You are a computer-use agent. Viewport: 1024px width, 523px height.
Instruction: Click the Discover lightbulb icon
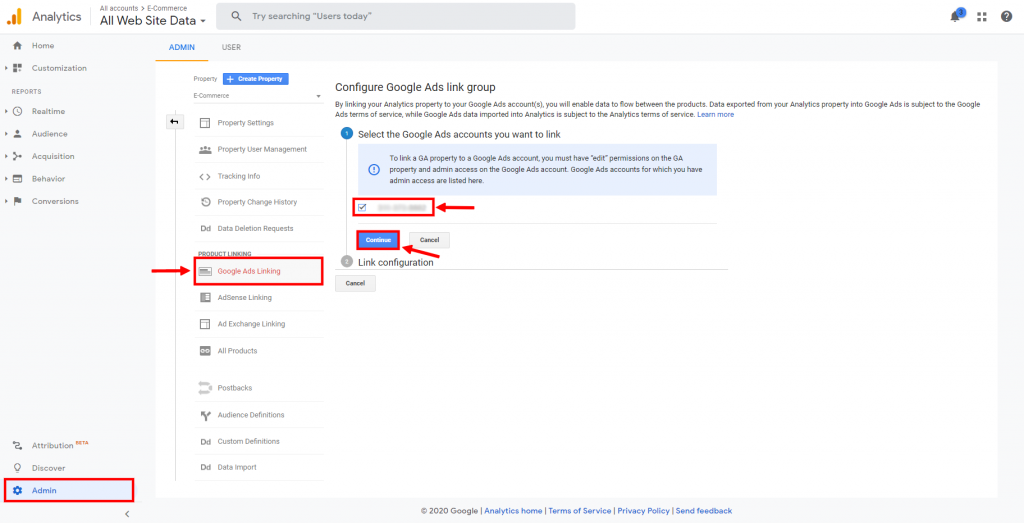point(18,468)
